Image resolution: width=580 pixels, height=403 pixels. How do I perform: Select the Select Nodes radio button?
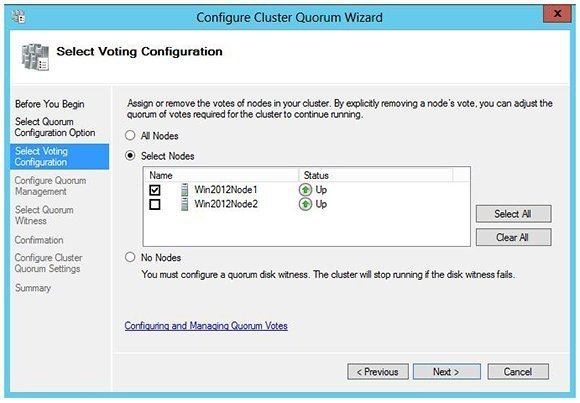(x=130, y=156)
